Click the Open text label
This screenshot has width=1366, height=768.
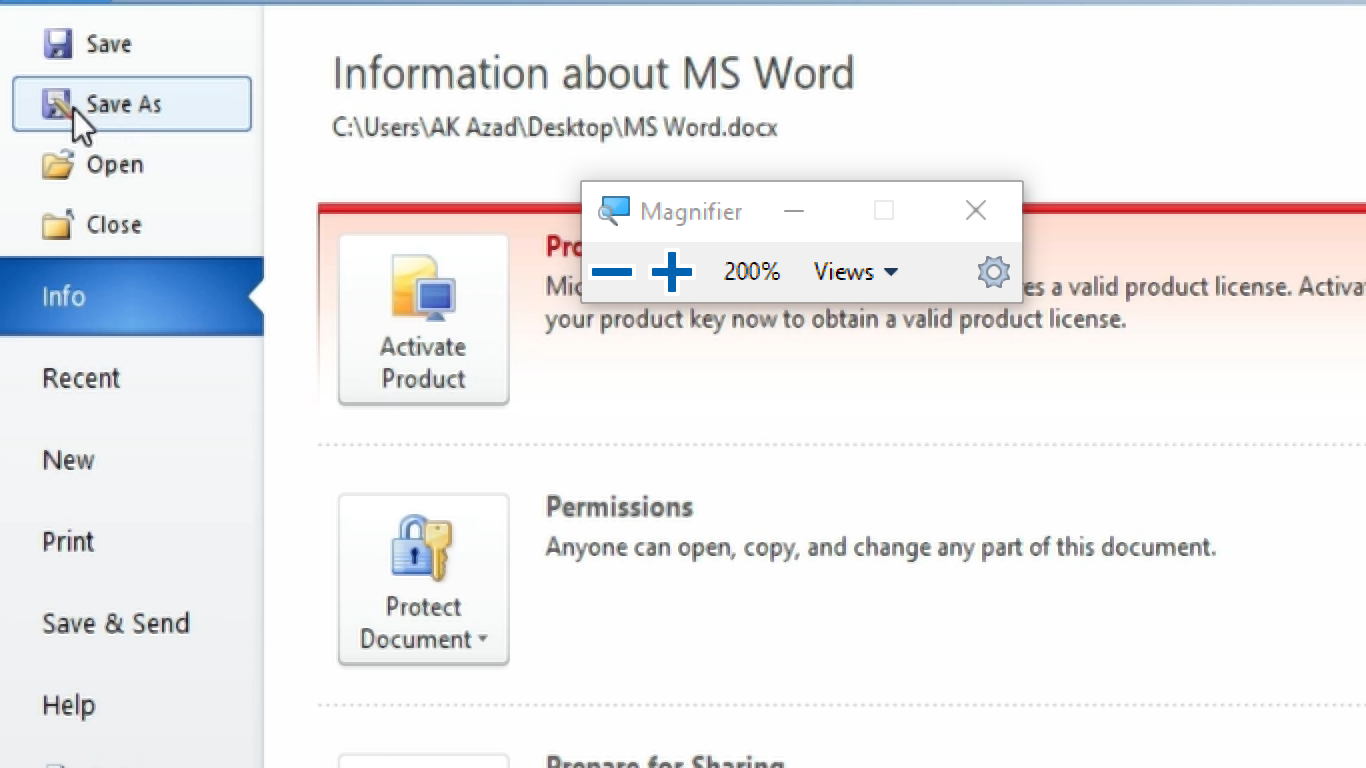[x=115, y=165]
